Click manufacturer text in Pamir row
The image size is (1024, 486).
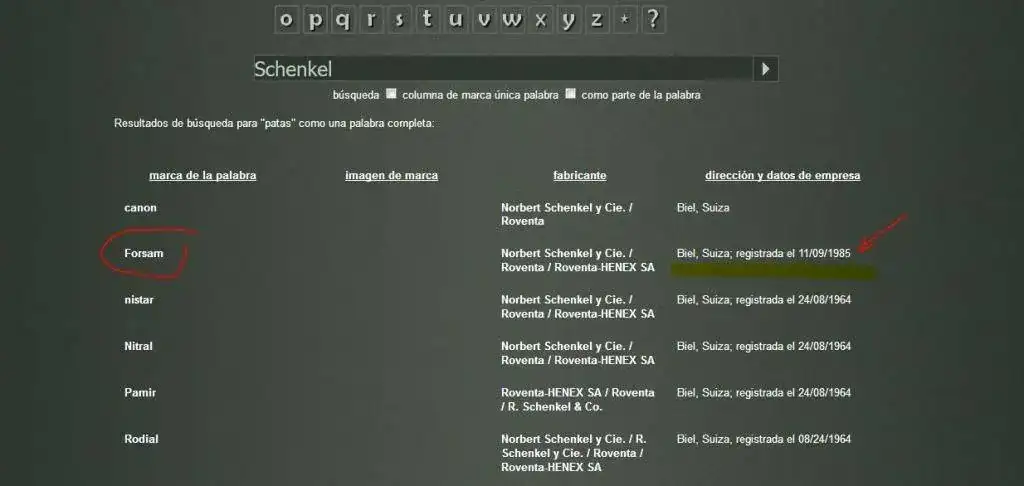point(578,399)
